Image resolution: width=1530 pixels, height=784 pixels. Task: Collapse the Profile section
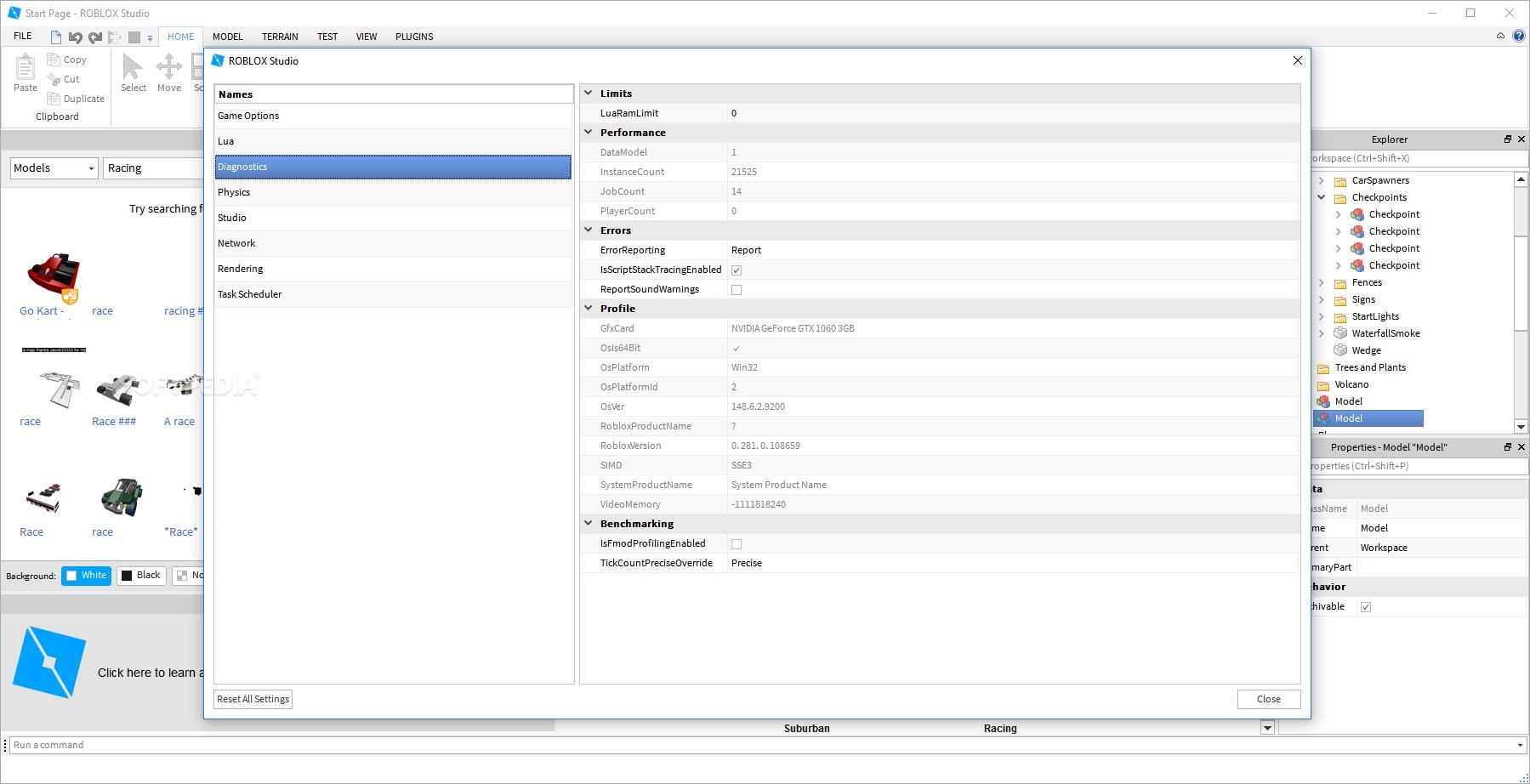coord(588,308)
